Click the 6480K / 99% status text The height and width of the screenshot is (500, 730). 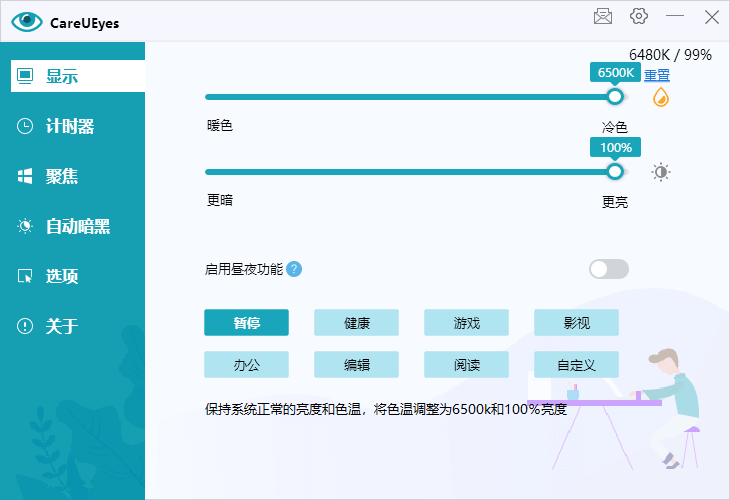pyautogui.click(x=670, y=55)
